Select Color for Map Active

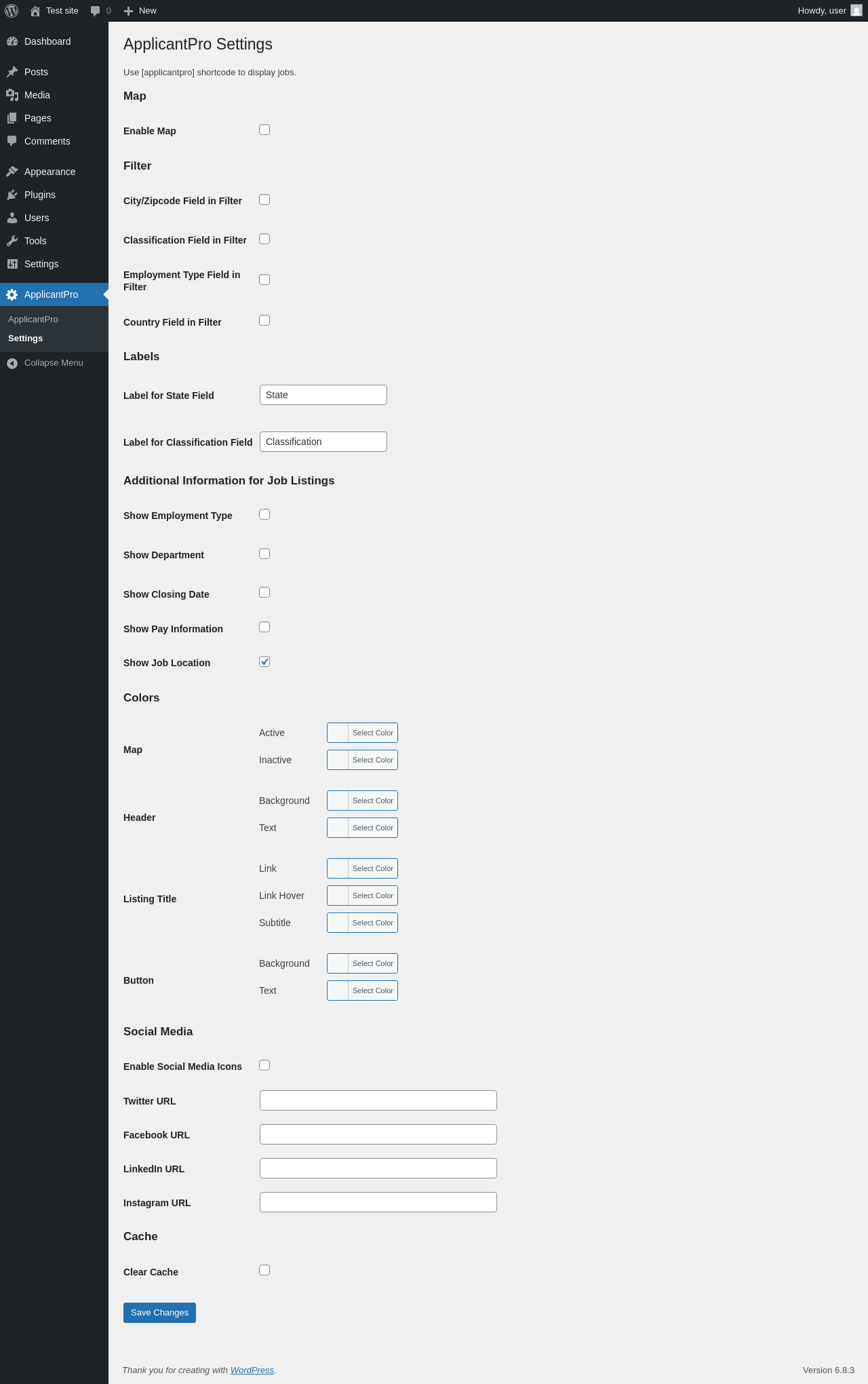[362, 733]
